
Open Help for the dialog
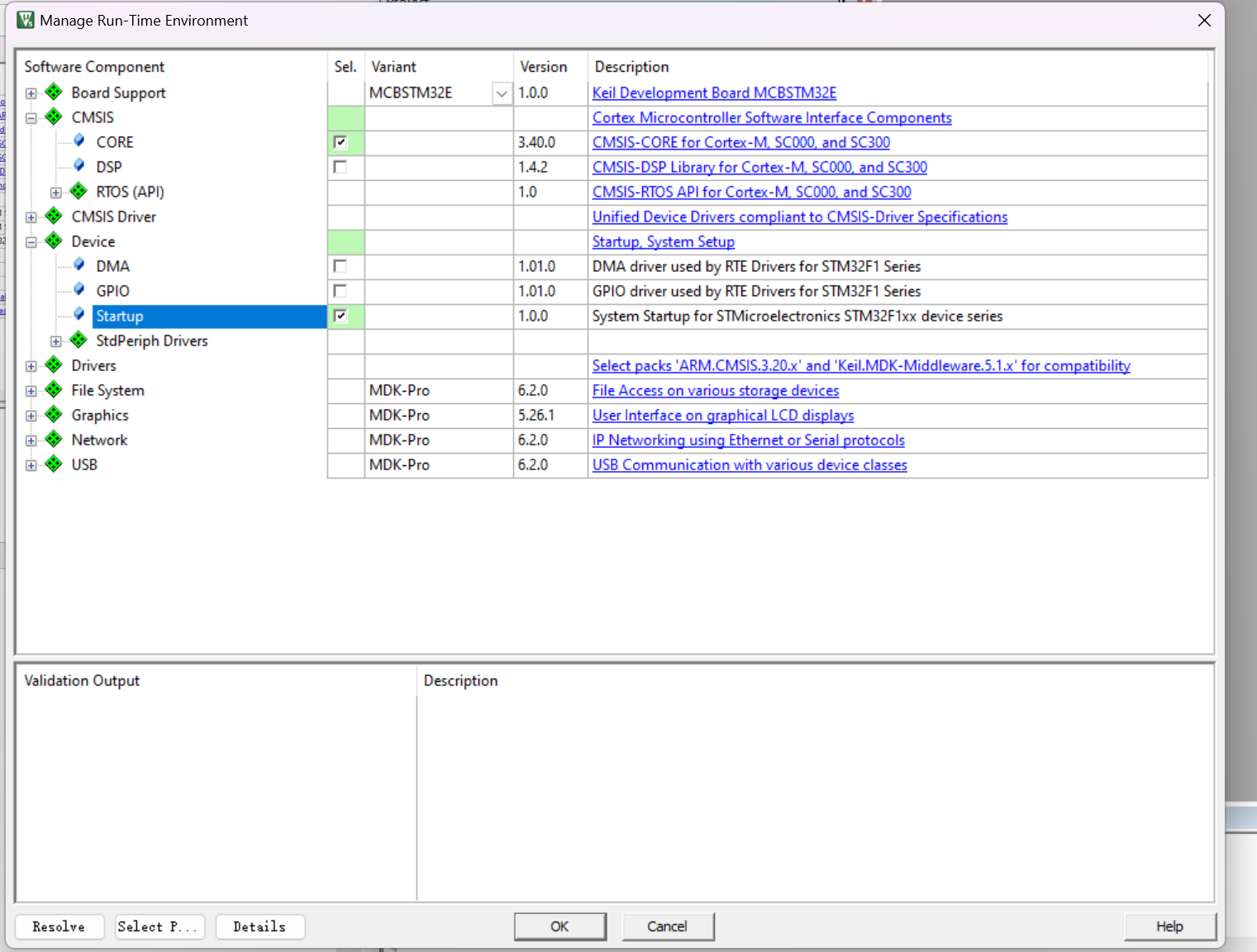(x=1169, y=926)
